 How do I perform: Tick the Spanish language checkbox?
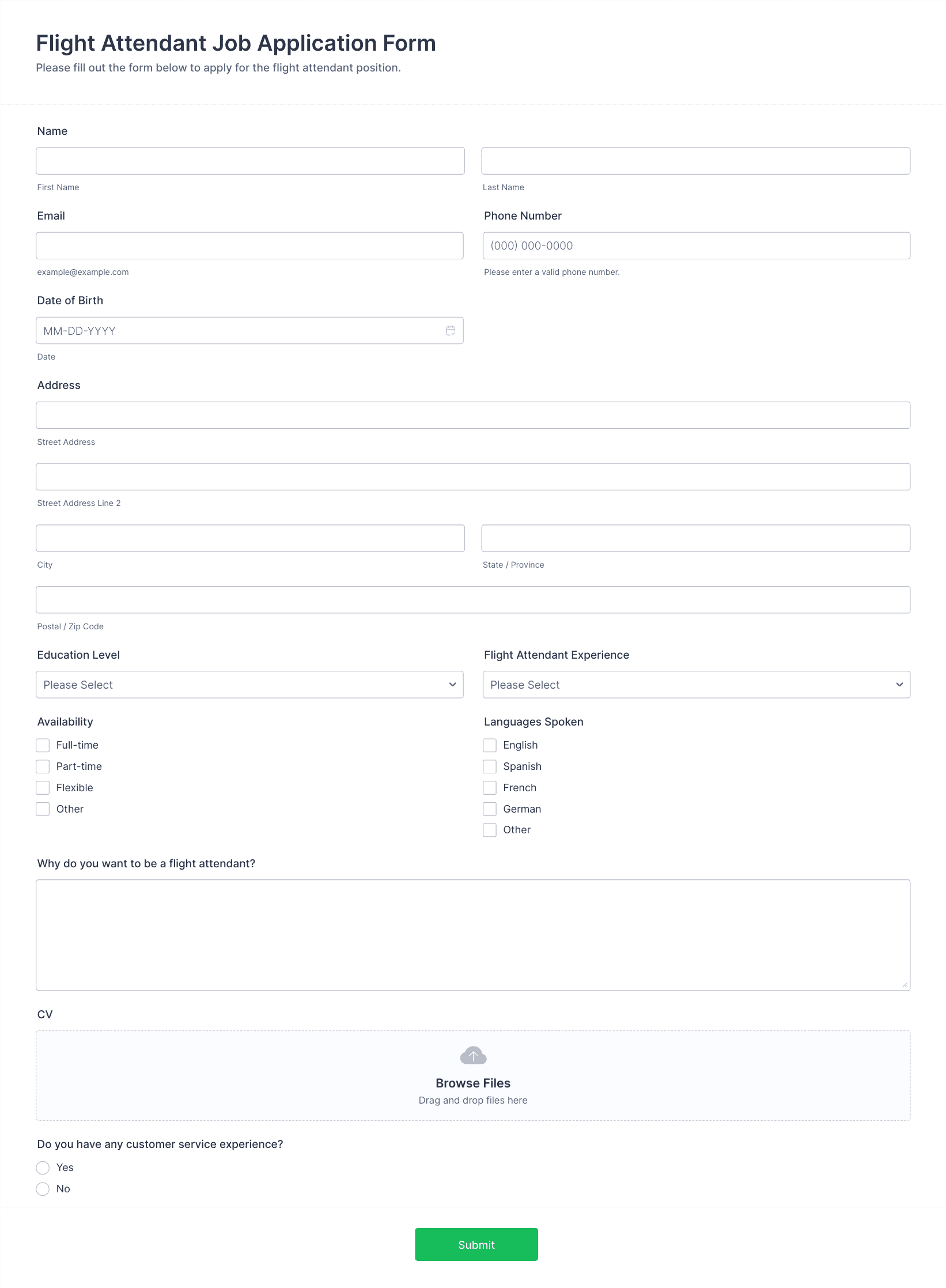click(490, 766)
